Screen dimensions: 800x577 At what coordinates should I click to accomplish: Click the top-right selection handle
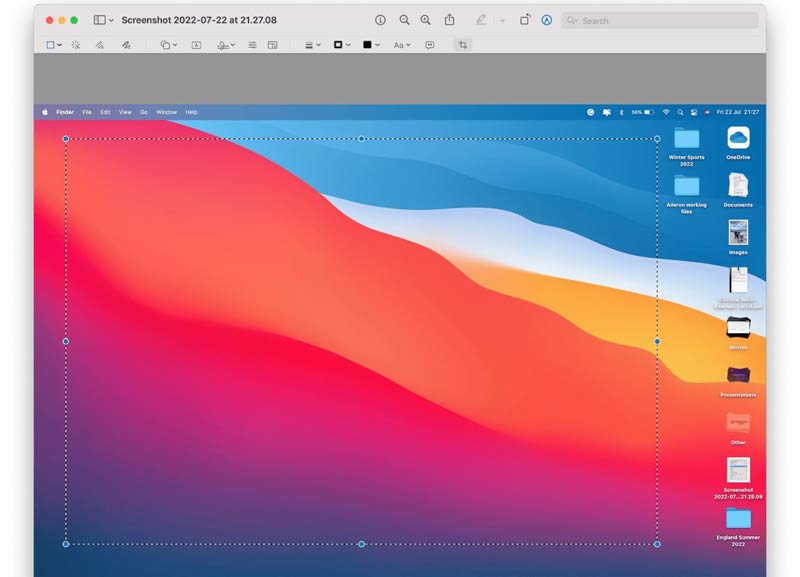(657, 139)
